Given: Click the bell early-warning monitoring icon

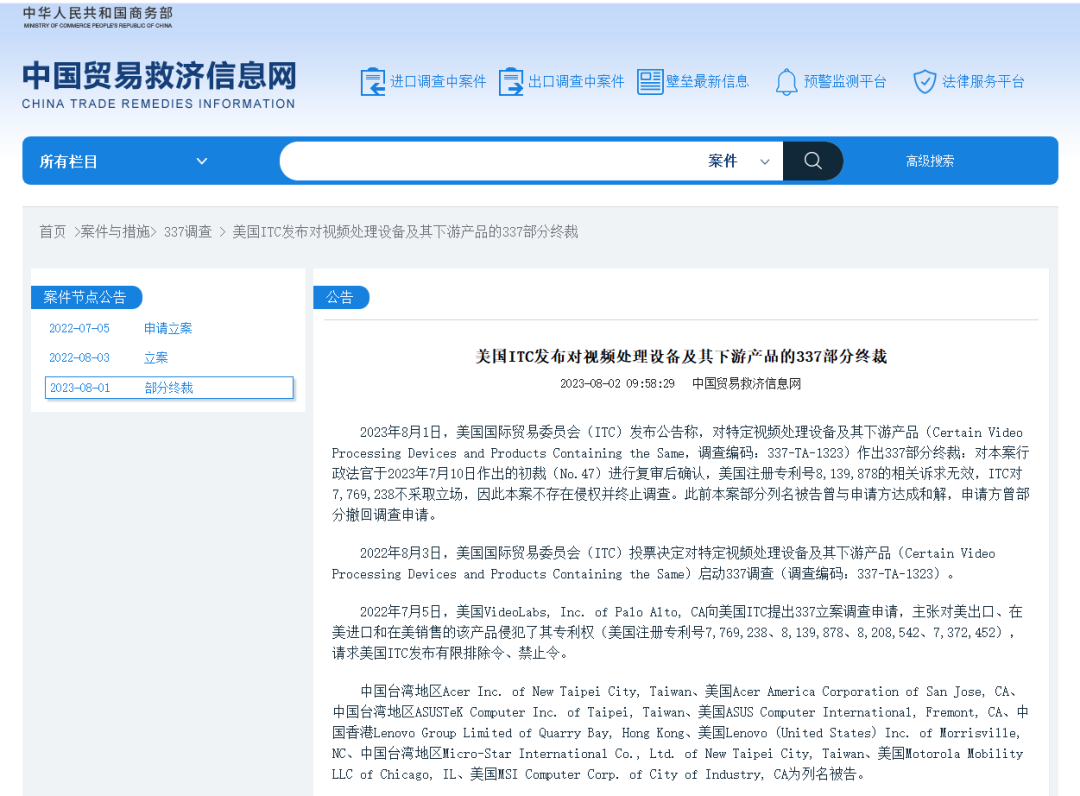Looking at the screenshot, I should point(787,83).
